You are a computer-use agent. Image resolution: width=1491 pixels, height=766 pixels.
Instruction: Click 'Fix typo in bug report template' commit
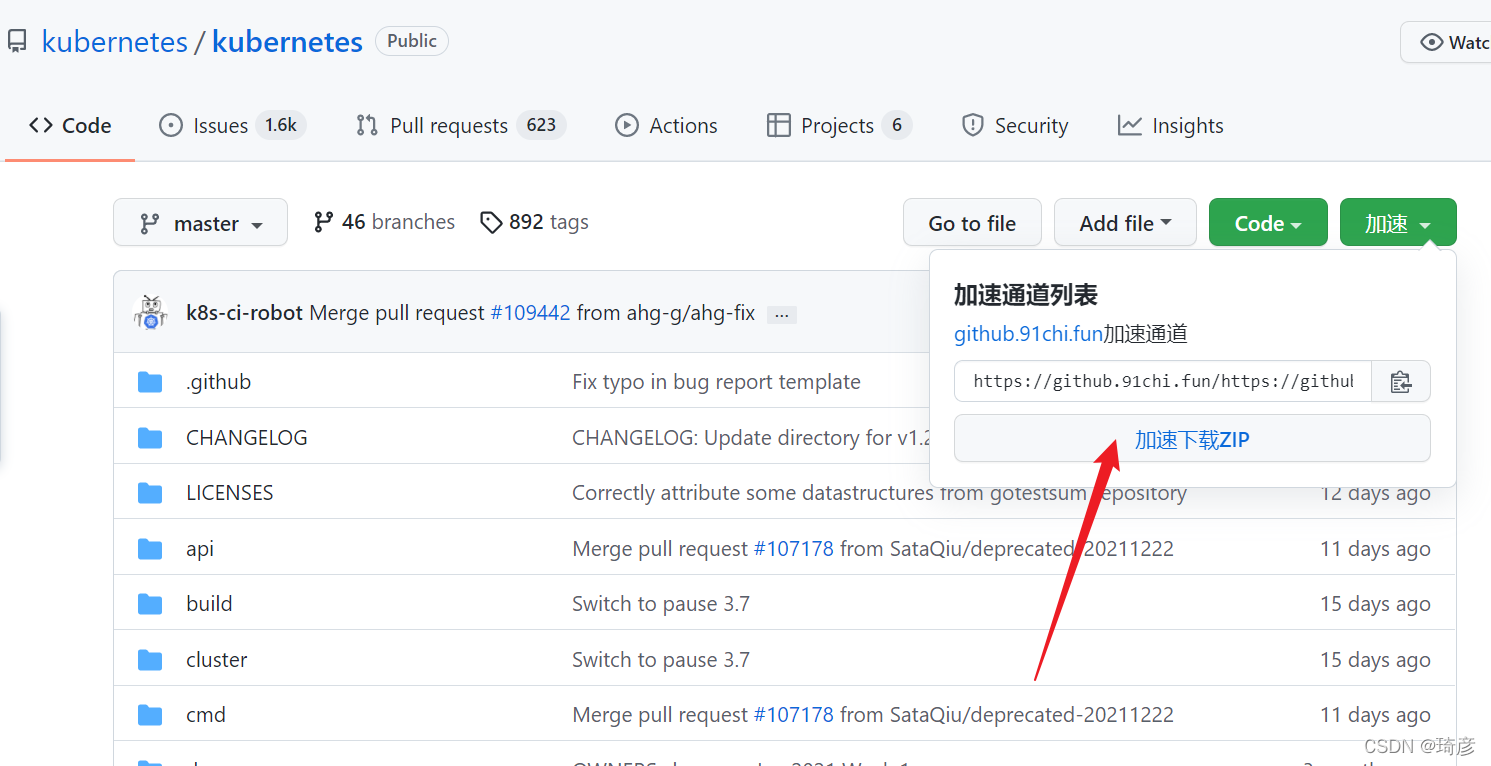click(716, 382)
